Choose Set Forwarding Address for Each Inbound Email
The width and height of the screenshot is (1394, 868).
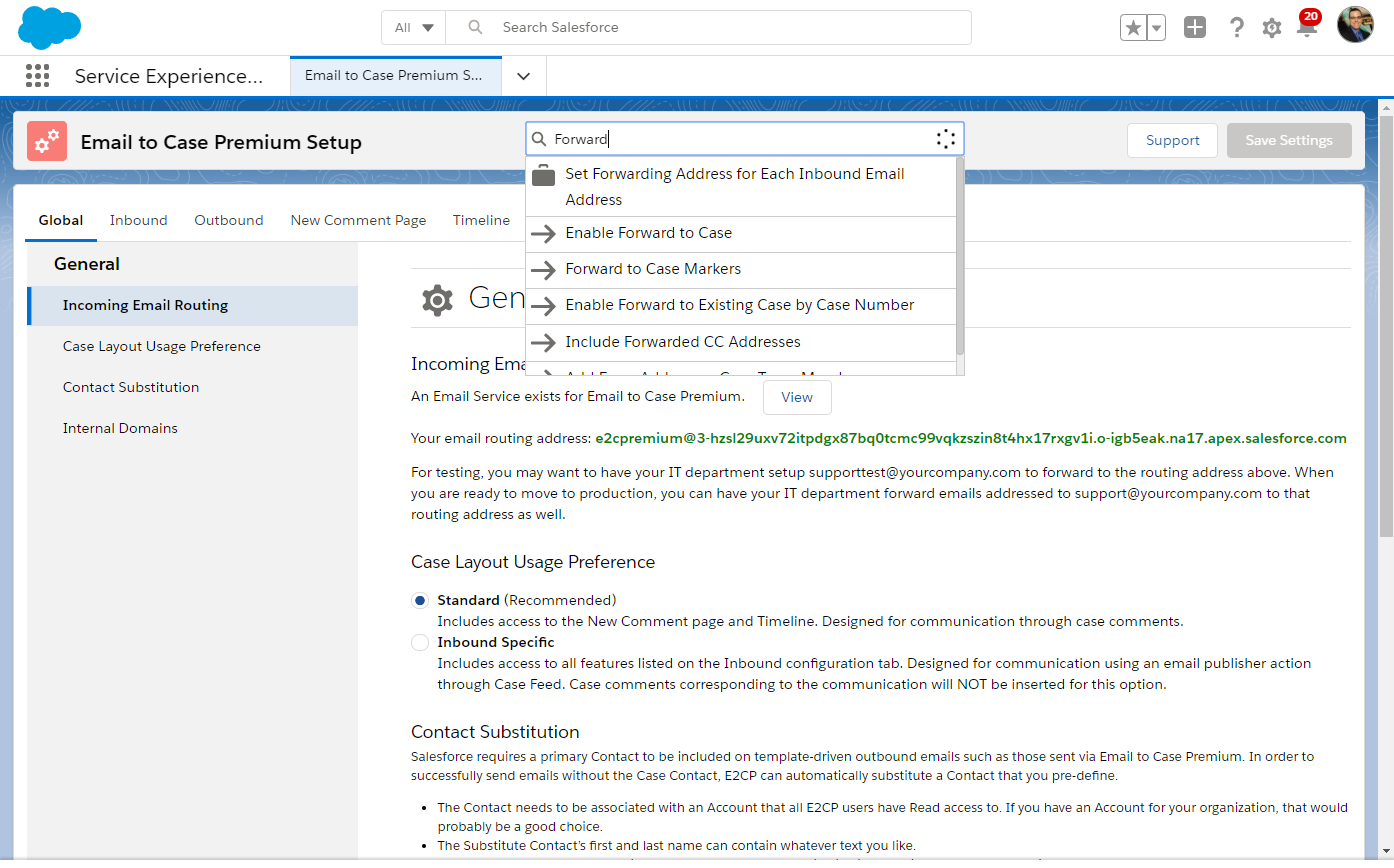tap(741, 187)
